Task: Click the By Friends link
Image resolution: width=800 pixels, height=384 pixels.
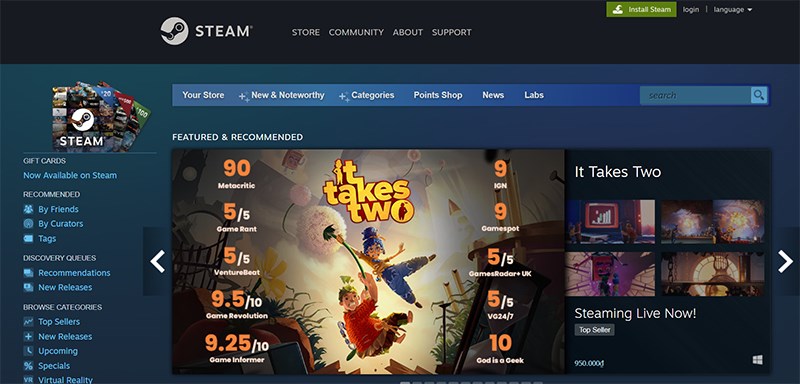Action: [x=58, y=209]
